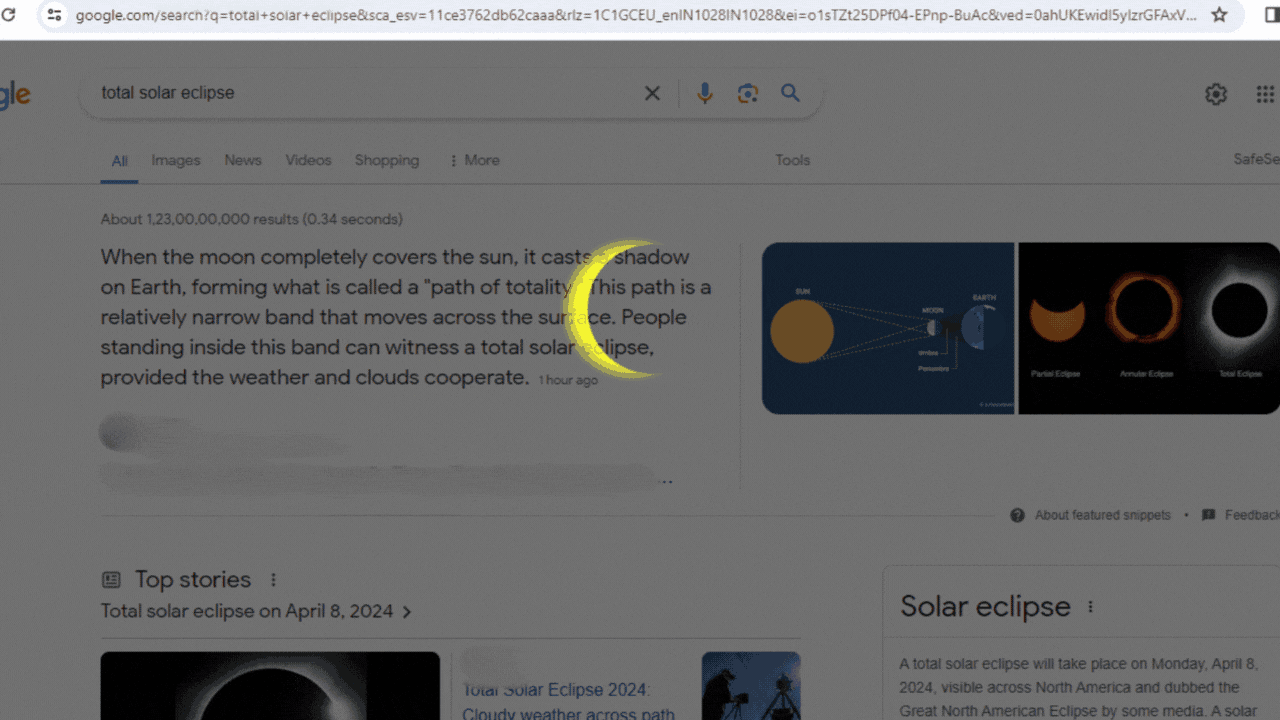The width and height of the screenshot is (1280, 720).
Task: Open Google apps grid icon
Action: [x=1265, y=94]
